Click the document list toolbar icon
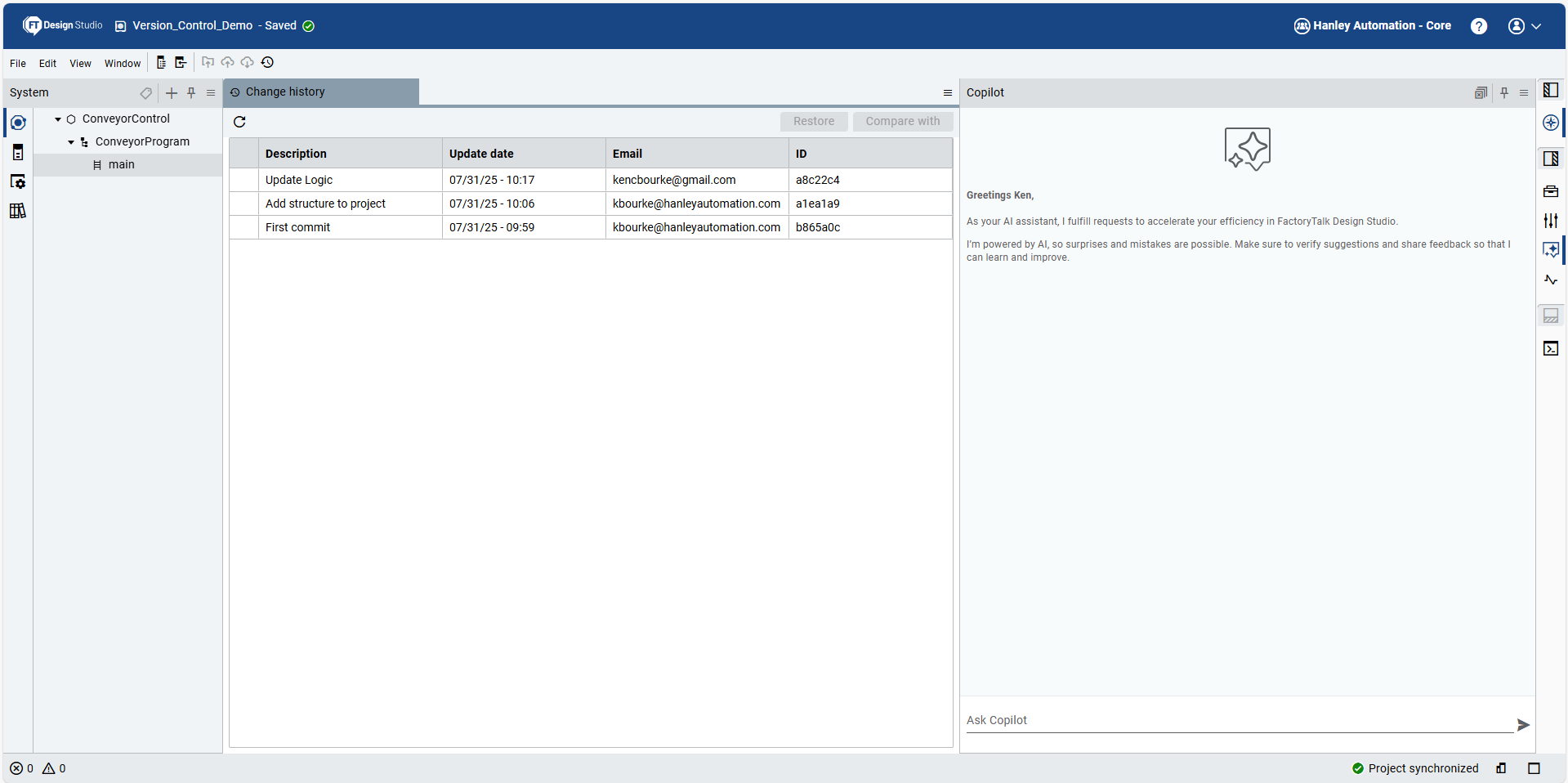 coord(161,62)
